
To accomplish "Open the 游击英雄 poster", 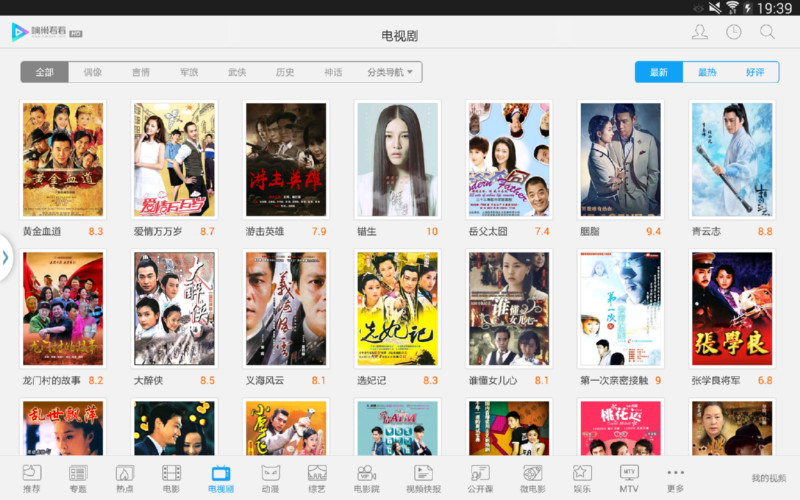I will point(286,160).
